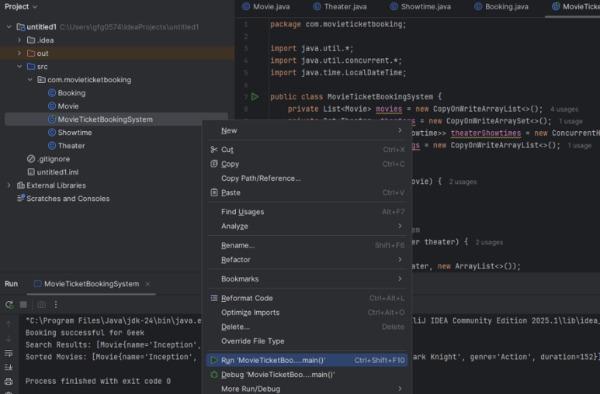The height and width of the screenshot is (394, 600).
Task: Stop the running process
Action: tap(23, 305)
